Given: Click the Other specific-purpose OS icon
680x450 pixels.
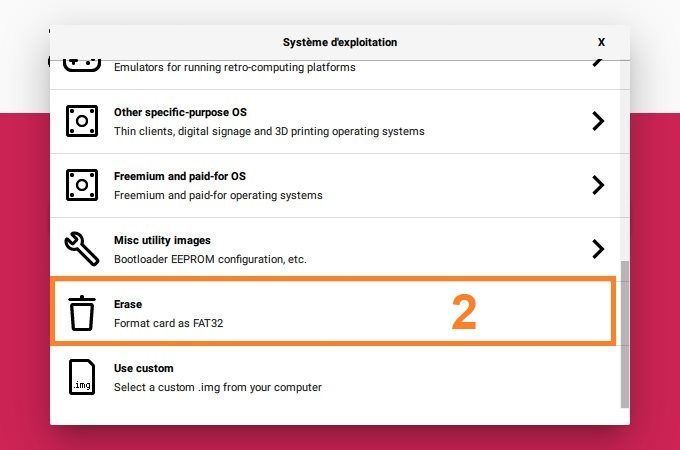Looking at the screenshot, I should [82, 121].
